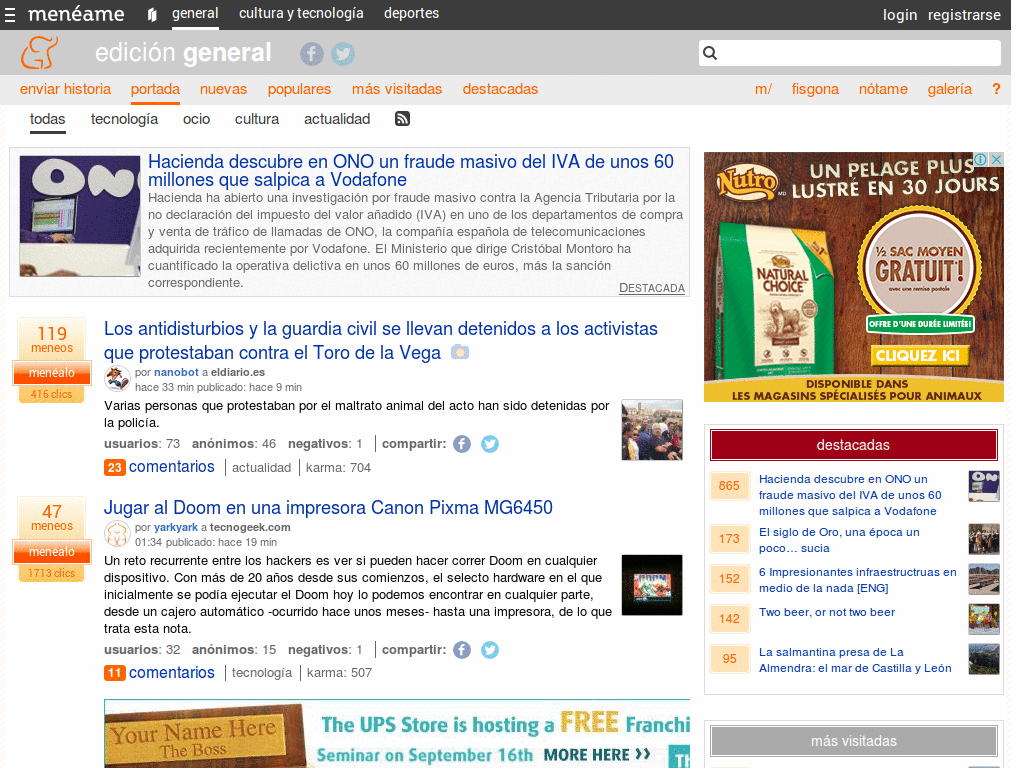
Task: Open the fisgona link
Action: 815,89
